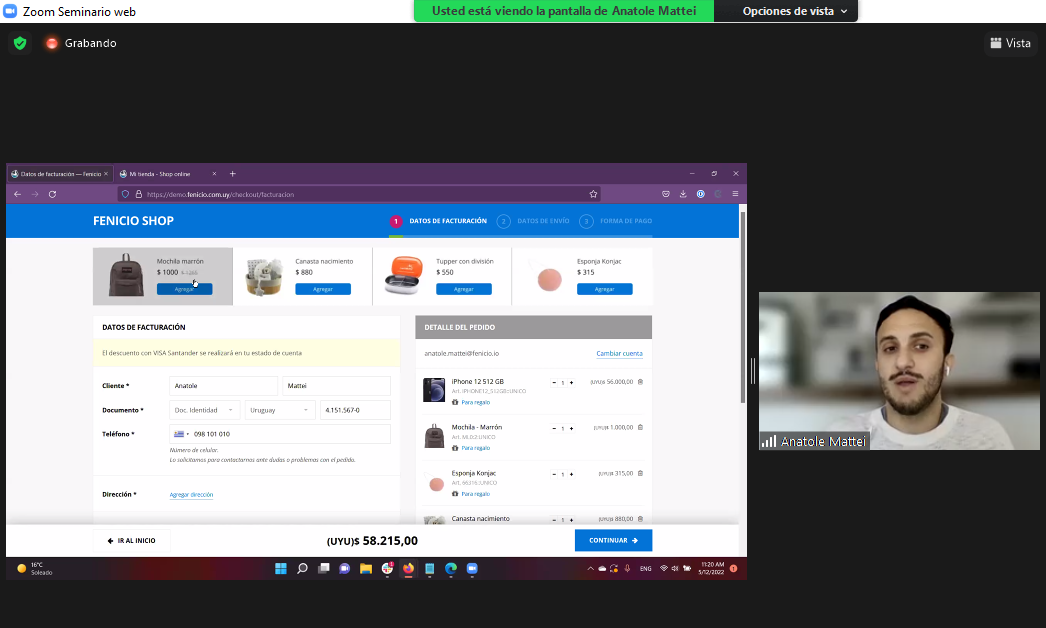1046x628 pixels.
Task: Mark Esponja Konjac as 'Para regalo'
Action: pos(475,494)
